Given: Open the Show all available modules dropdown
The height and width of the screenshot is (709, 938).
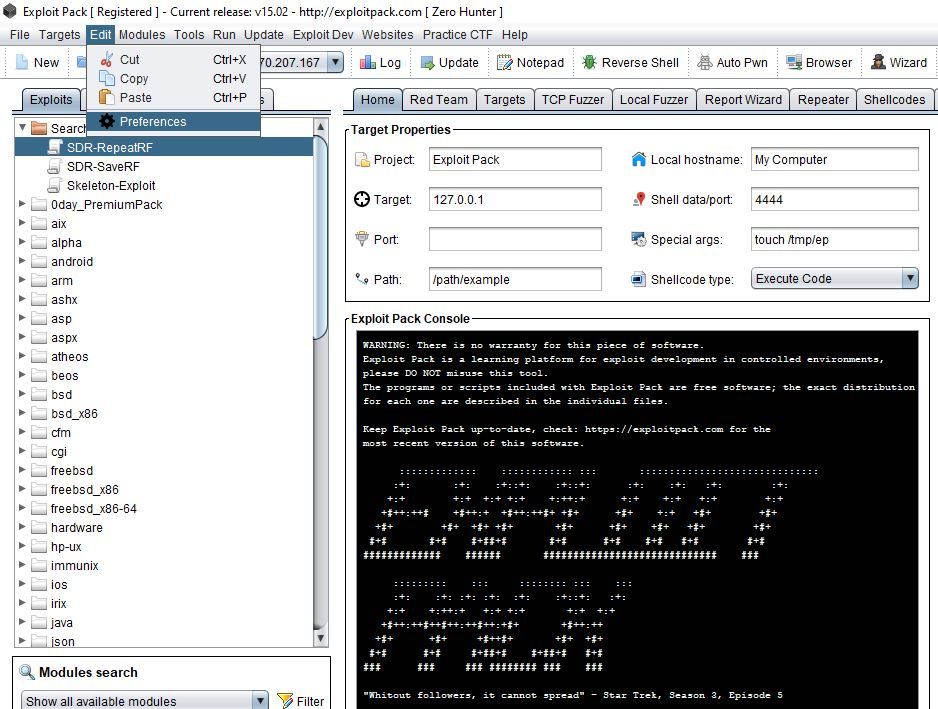Looking at the screenshot, I should click(x=144, y=701).
